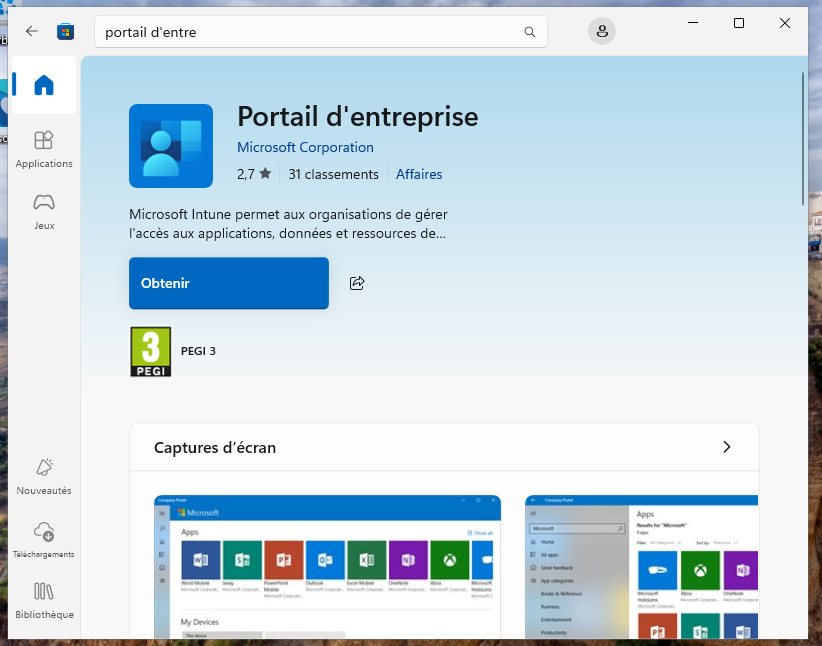Open Applications in the sidebar
The width and height of the screenshot is (822, 646).
pyautogui.click(x=44, y=149)
